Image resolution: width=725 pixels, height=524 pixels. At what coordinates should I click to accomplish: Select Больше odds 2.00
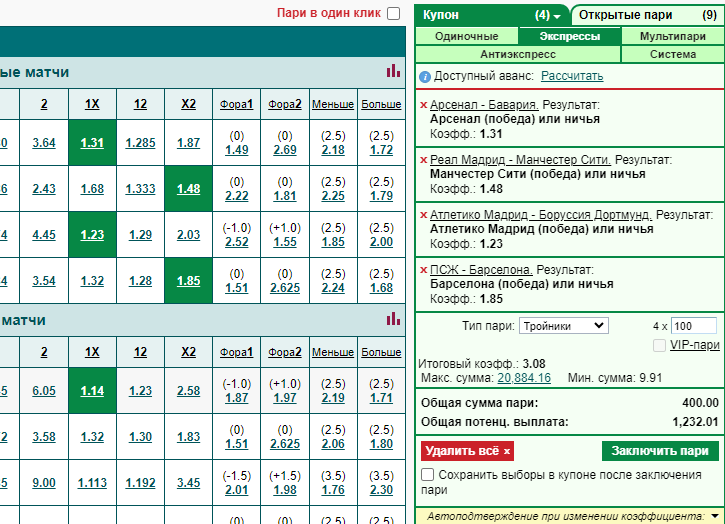[x=381, y=242]
